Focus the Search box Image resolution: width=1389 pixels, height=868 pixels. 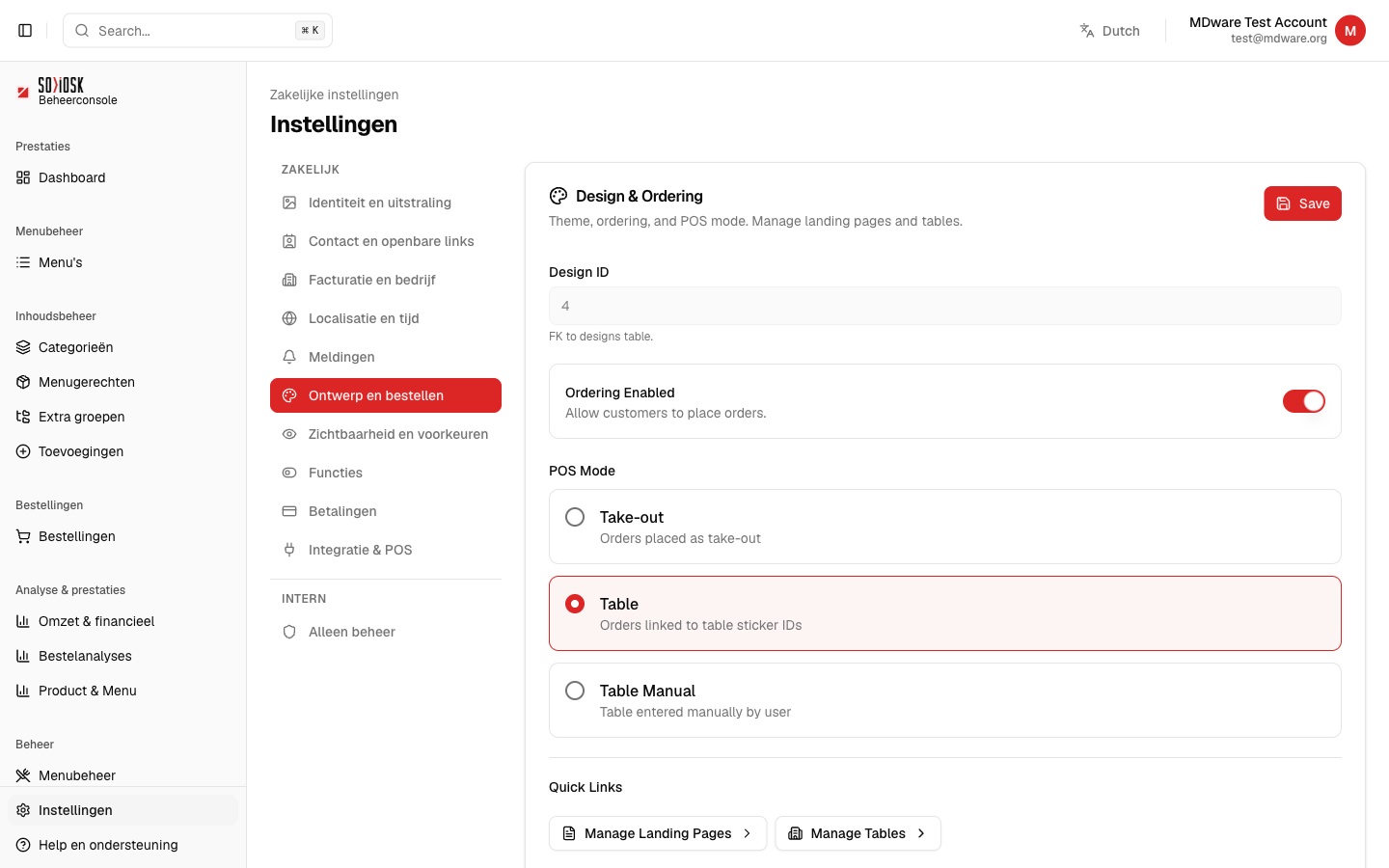(x=198, y=31)
